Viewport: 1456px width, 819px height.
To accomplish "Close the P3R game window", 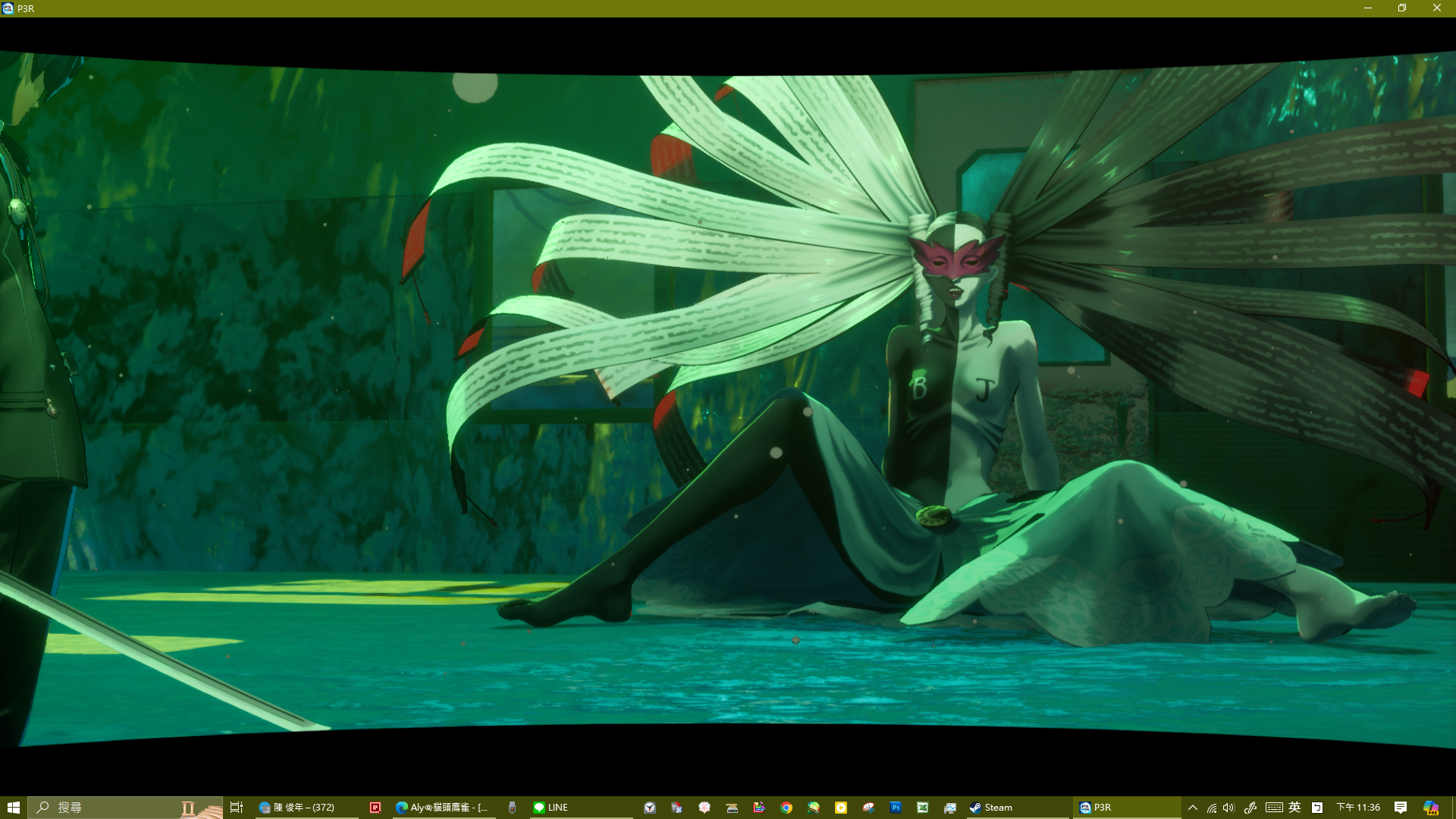I will coord(1437,8).
